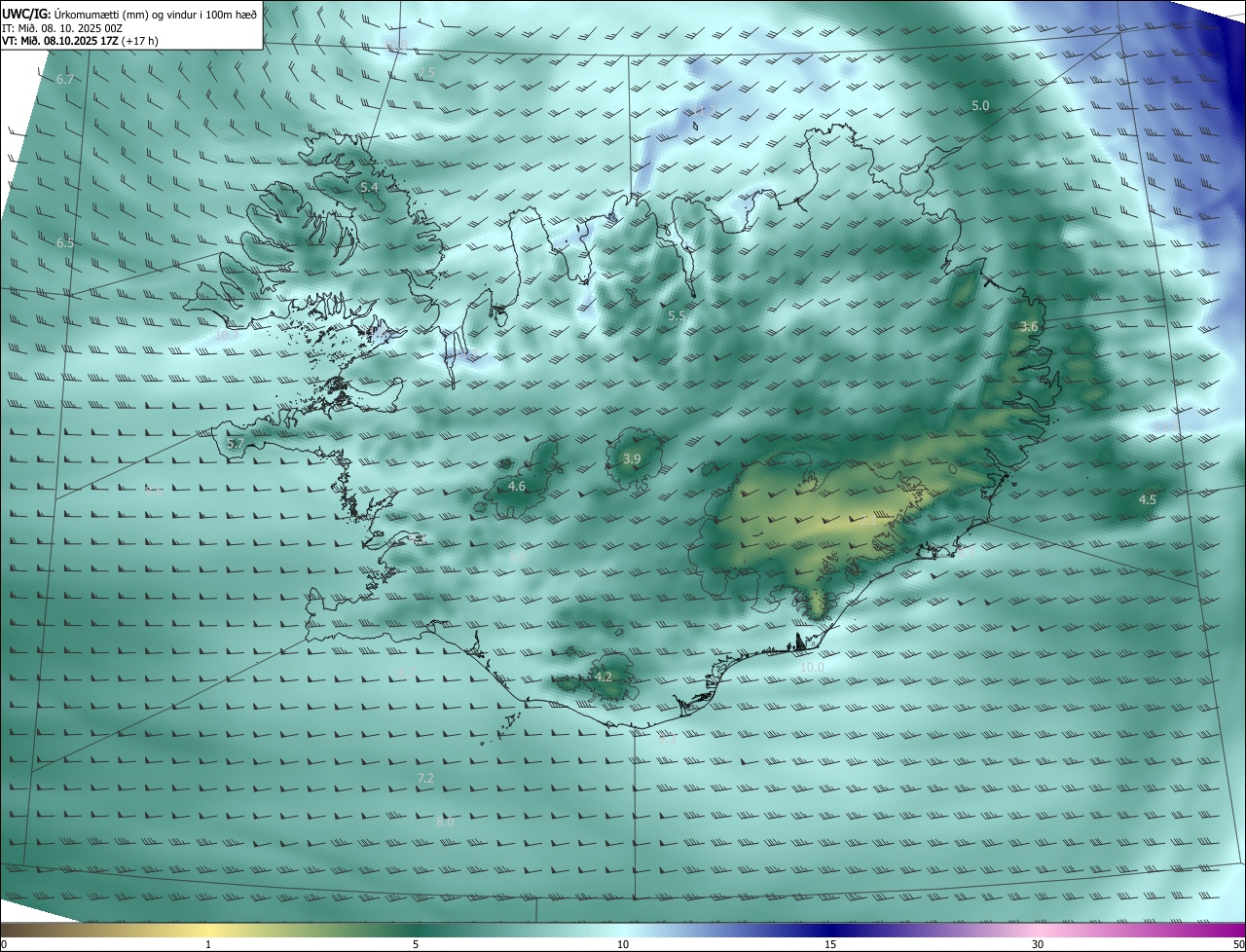Click the '5.0' value label in the northeast
The width and height of the screenshot is (1246, 952).
click(980, 105)
